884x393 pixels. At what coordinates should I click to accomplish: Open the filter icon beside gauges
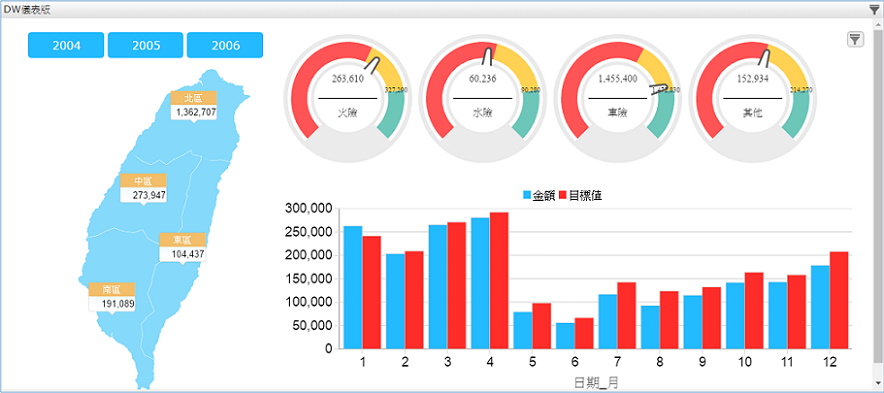[855, 39]
